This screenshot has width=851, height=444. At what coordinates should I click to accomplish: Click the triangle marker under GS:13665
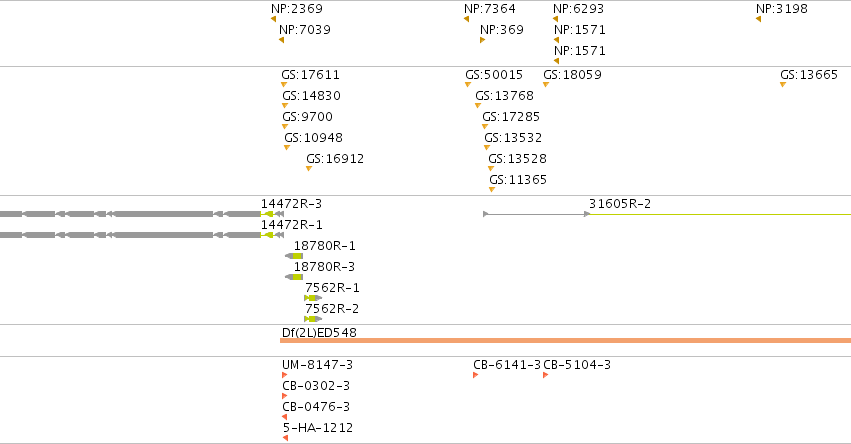783,85
